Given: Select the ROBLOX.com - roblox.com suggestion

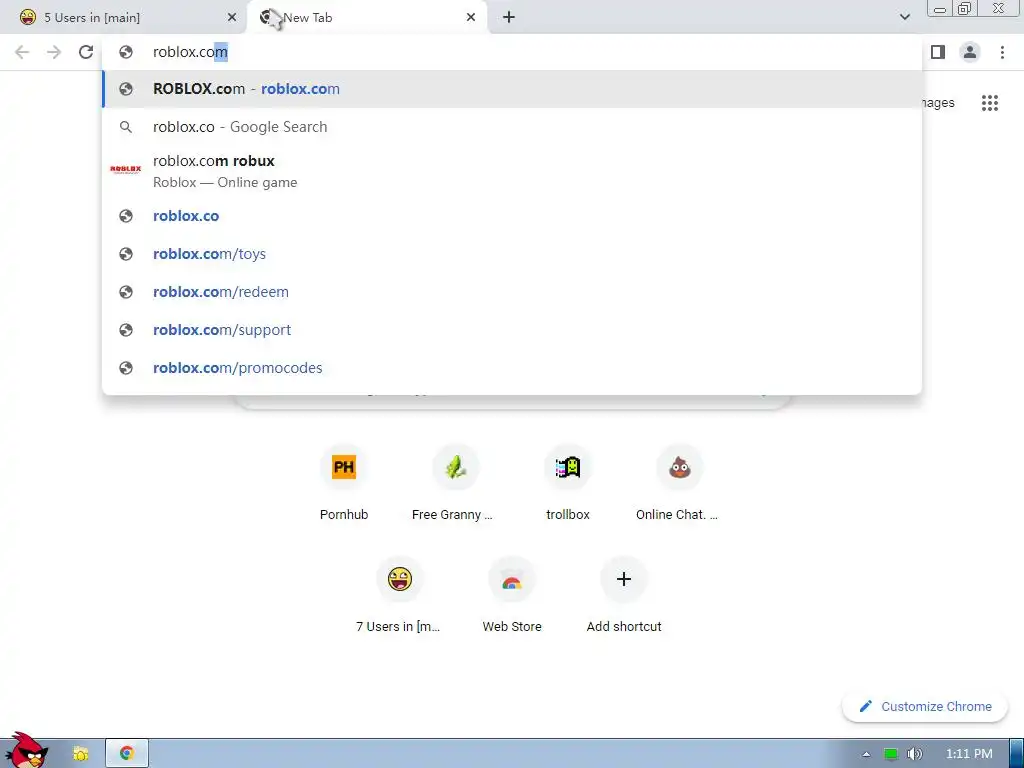Looking at the screenshot, I should [x=512, y=89].
